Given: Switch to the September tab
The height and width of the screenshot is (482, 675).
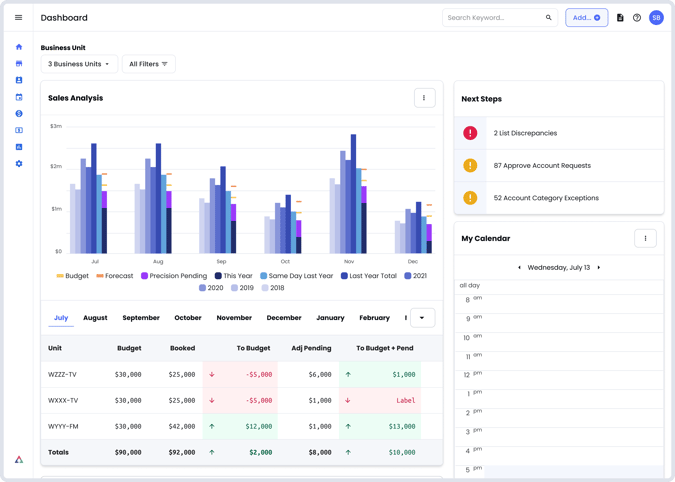Looking at the screenshot, I should (141, 318).
